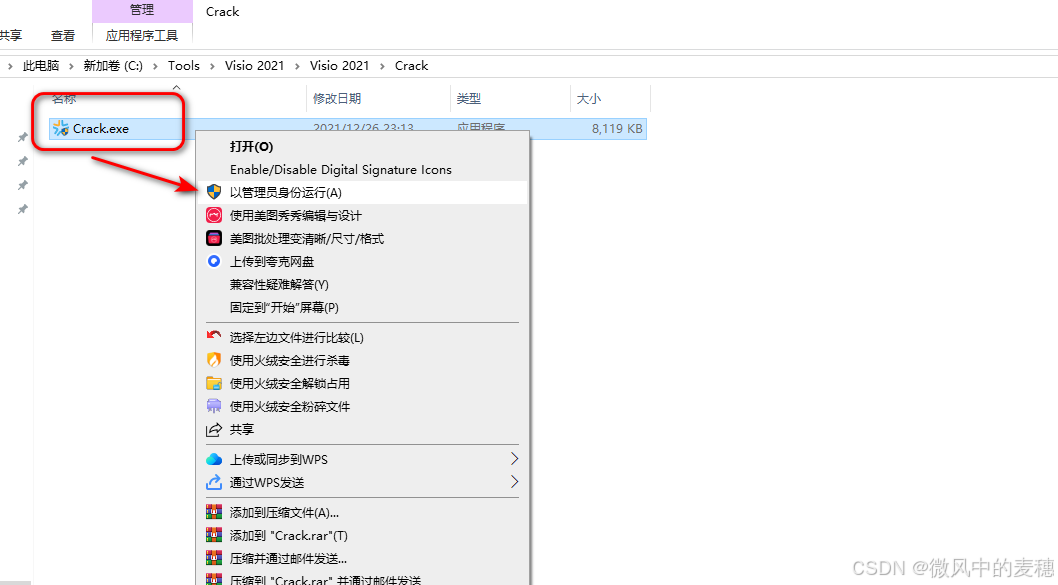Go to 新加卷 (C:) in the address bar
This screenshot has width=1058, height=585.
pyautogui.click(x=113, y=65)
